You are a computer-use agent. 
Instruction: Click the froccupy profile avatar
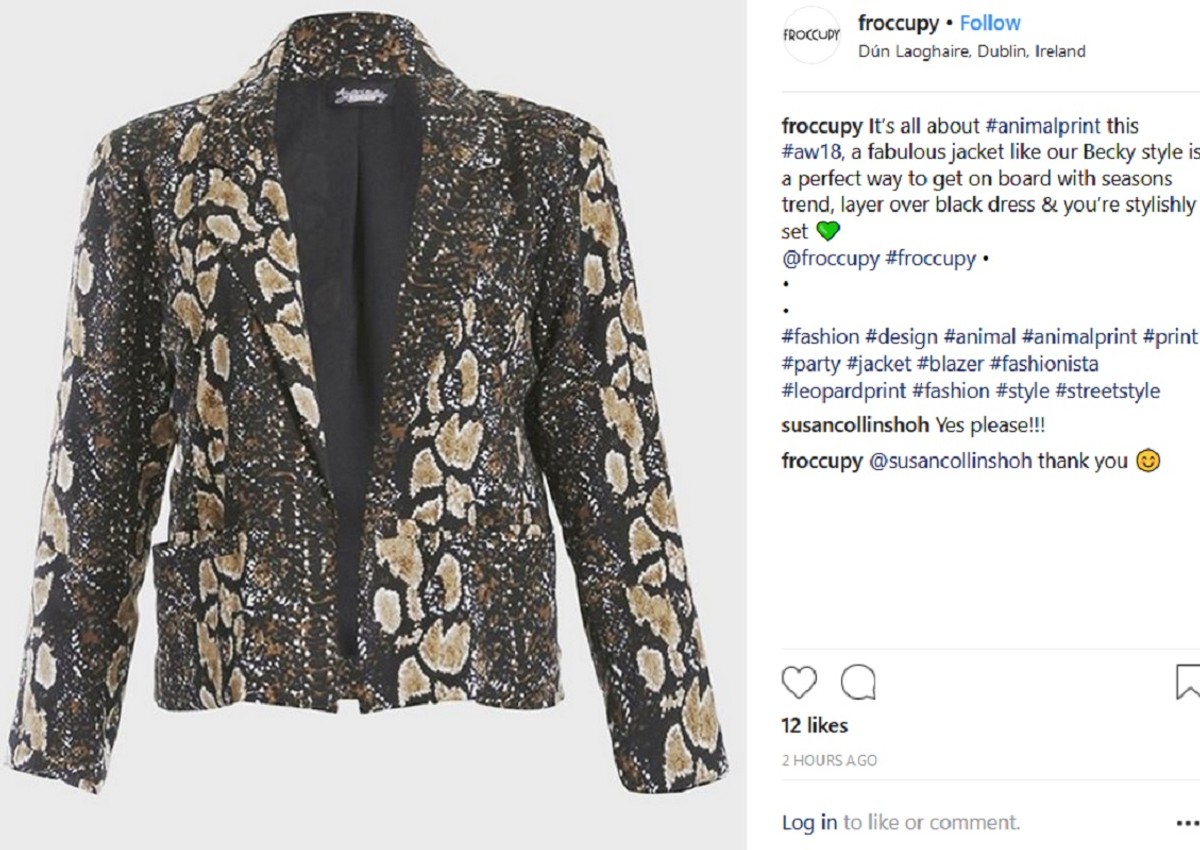click(811, 35)
